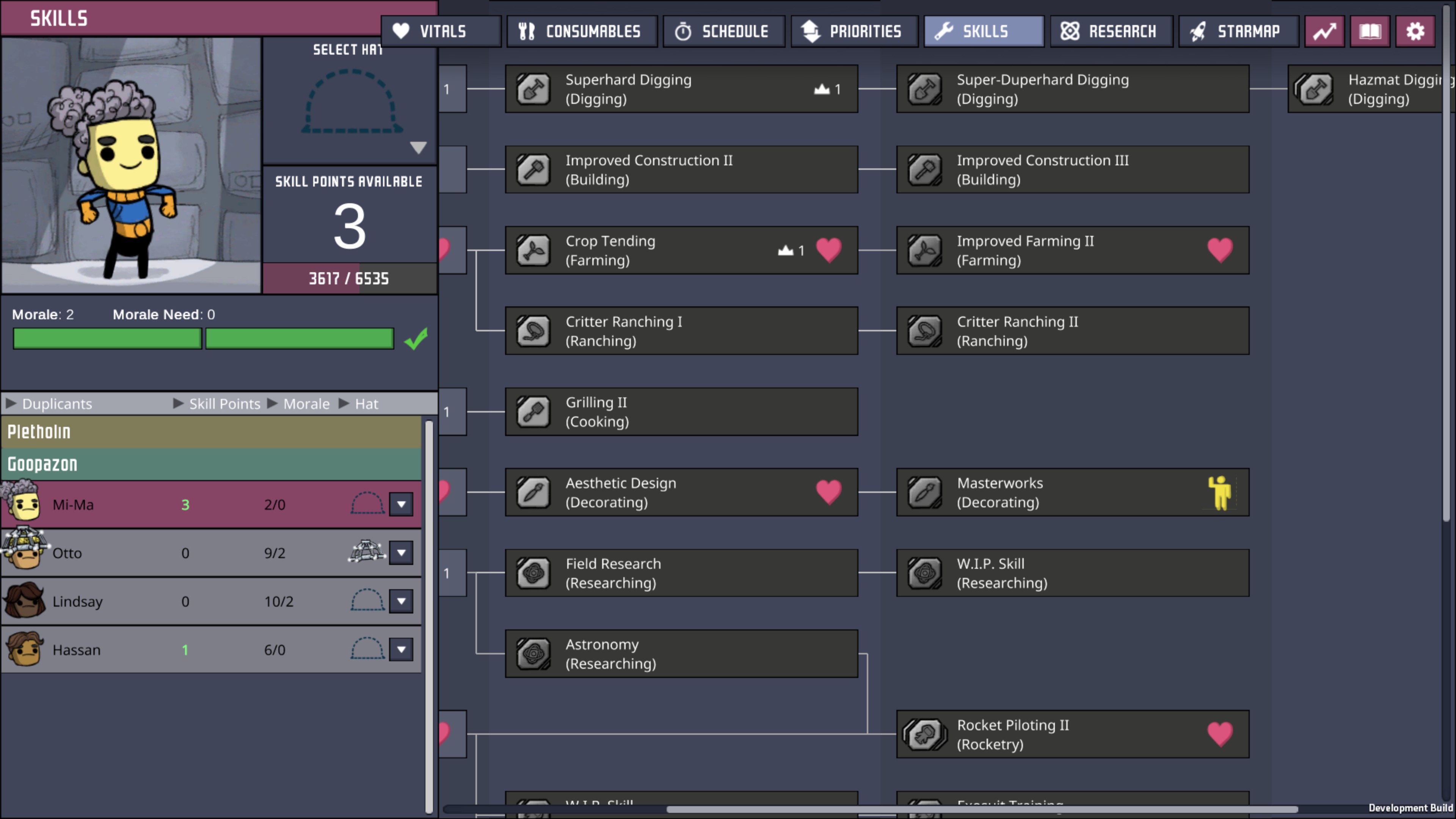The height and width of the screenshot is (819, 1456).
Task: Click the W.I.P. Skill researching icon
Action: (x=925, y=573)
